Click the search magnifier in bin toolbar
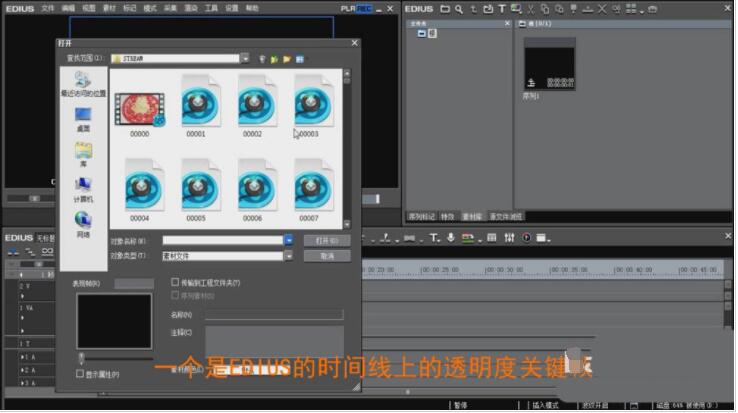The width and height of the screenshot is (738, 413). coord(459,9)
